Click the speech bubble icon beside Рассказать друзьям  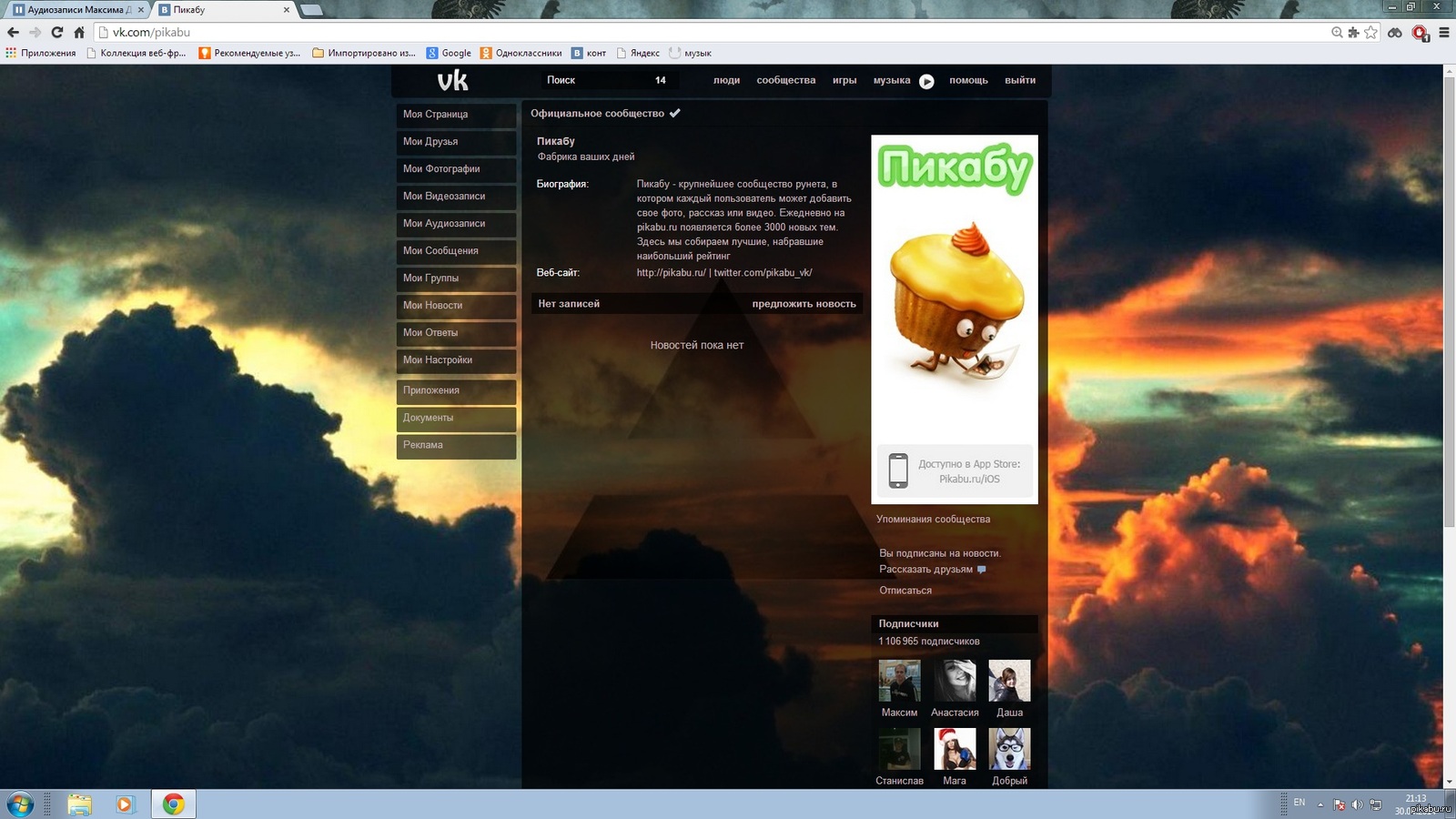point(981,570)
